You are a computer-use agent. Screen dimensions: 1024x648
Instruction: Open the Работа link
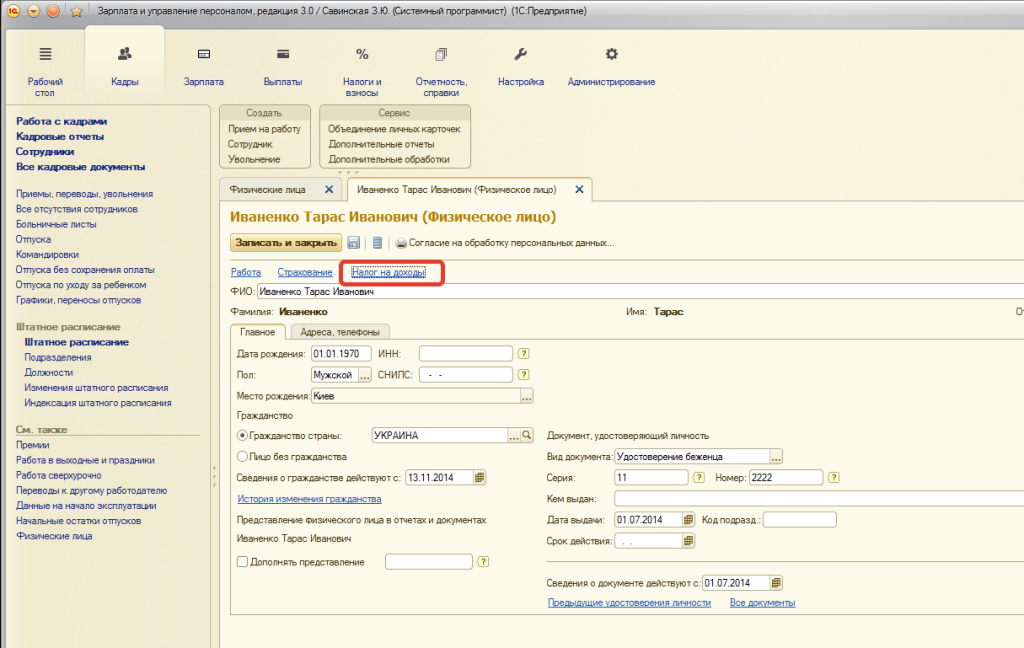[x=246, y=272]
